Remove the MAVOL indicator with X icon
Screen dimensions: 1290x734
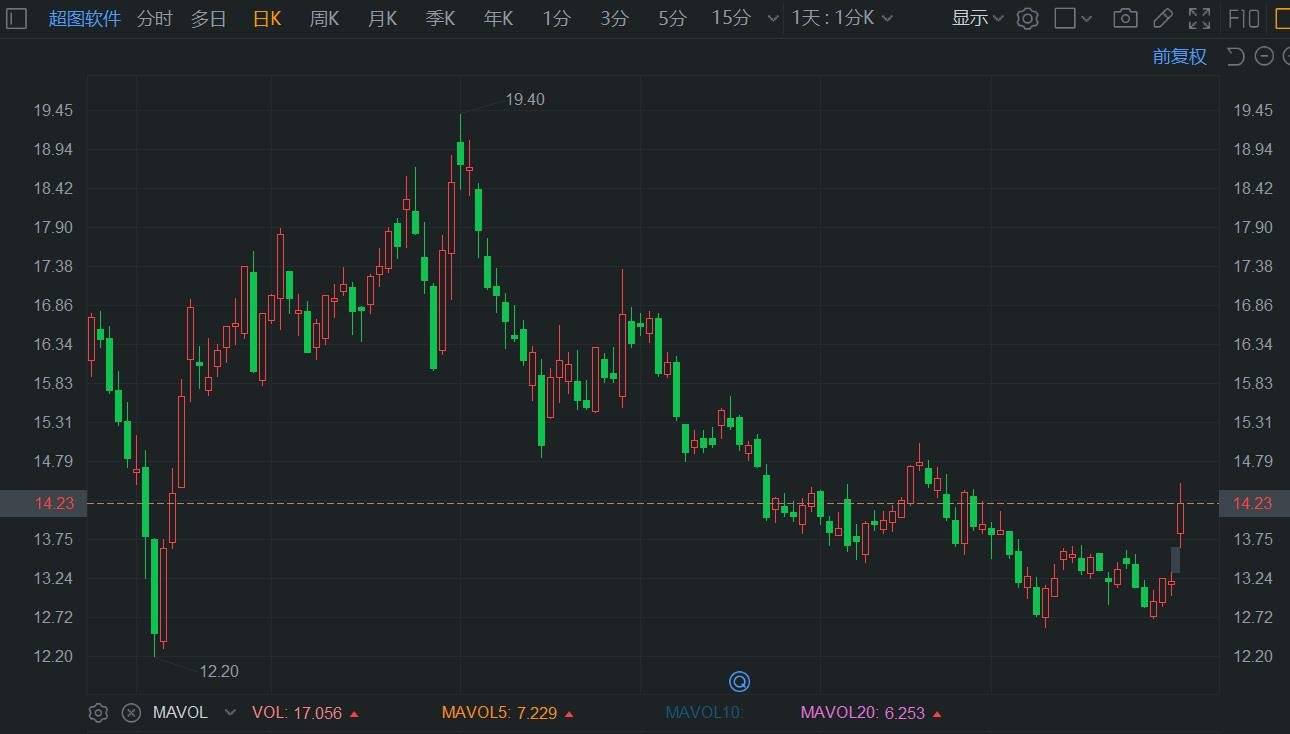(131, 713)
